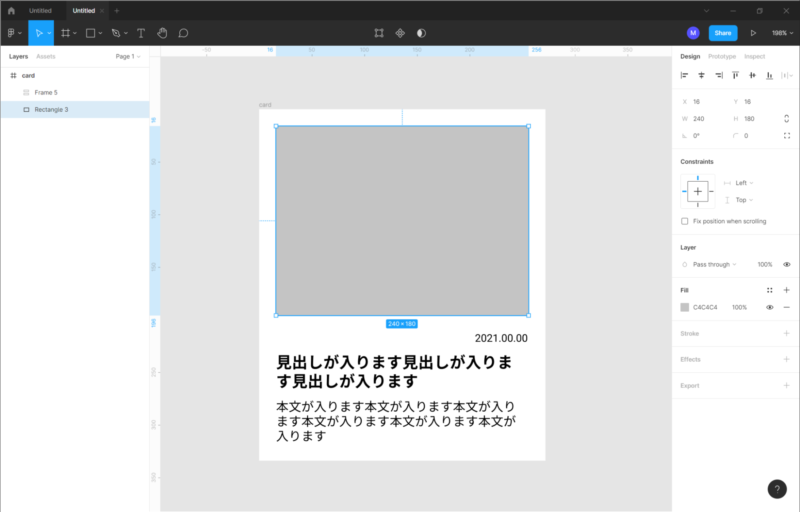Select the Frame 5 layer
The width and height of the screenshot is (800, 512).
(x=47, y=92)
